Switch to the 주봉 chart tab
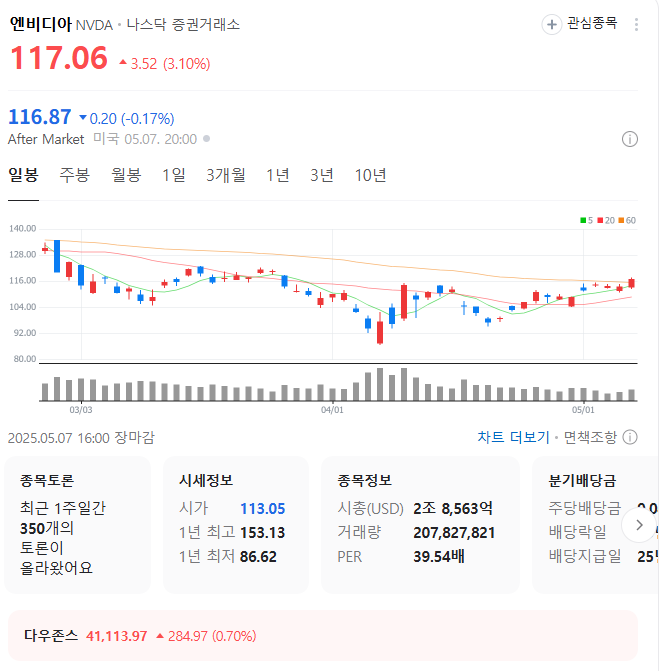The height and width of the screenshot is (671, 660). coord(74,175)
